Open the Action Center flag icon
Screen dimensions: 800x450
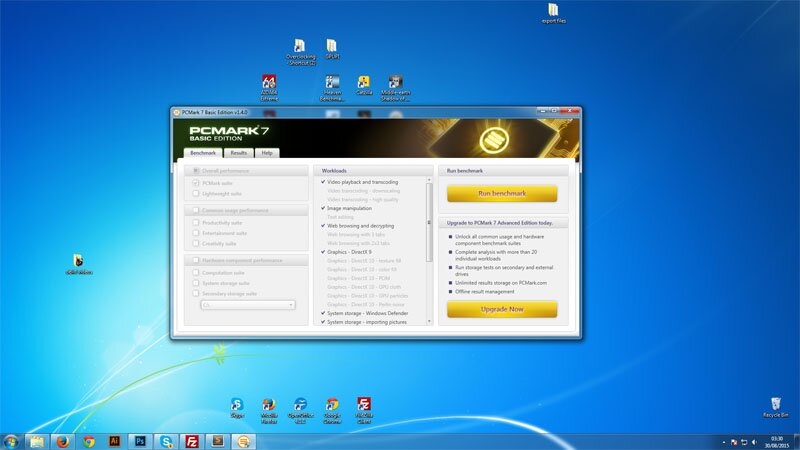[x=734, y=442]
